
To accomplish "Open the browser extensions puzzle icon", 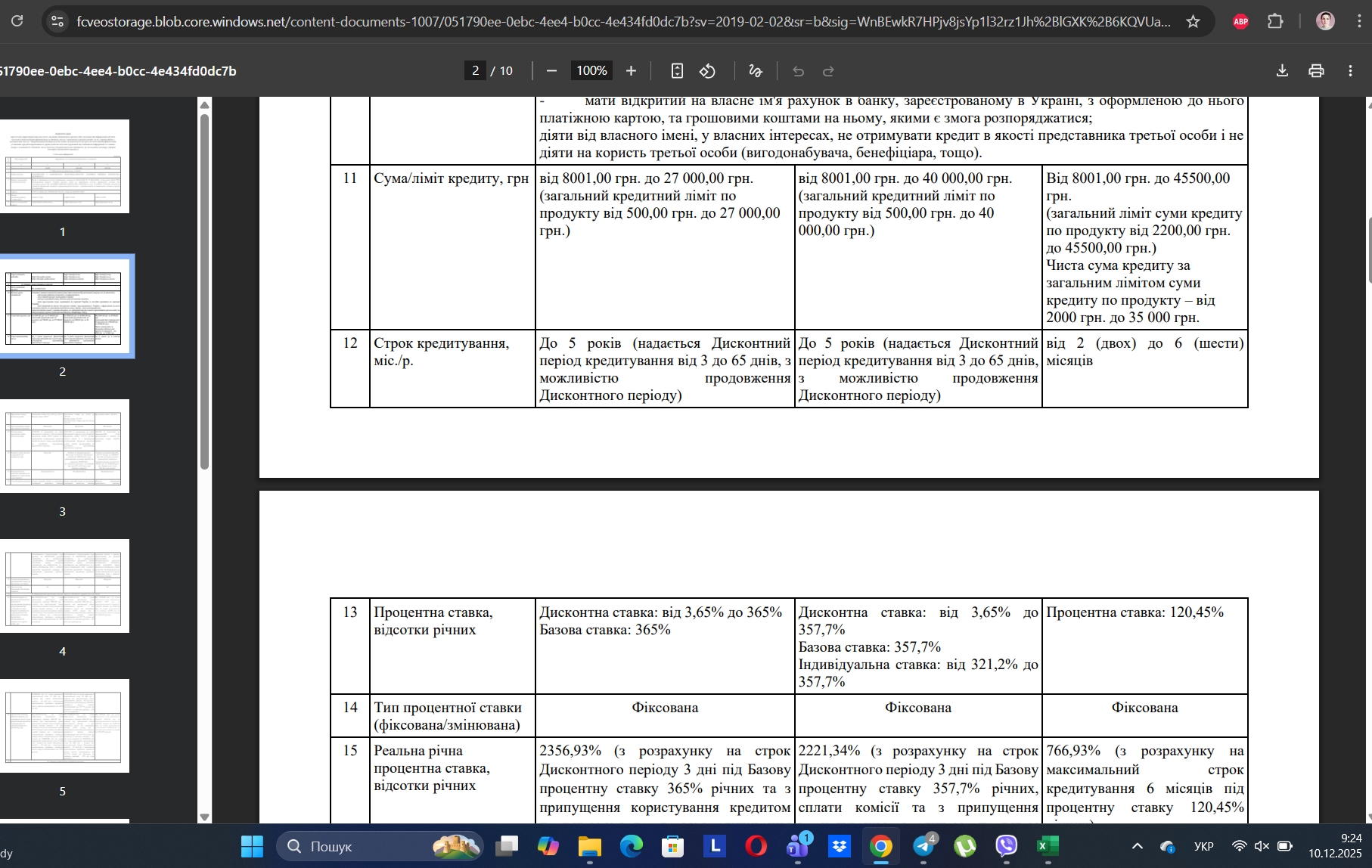I will pos(1275,21).
